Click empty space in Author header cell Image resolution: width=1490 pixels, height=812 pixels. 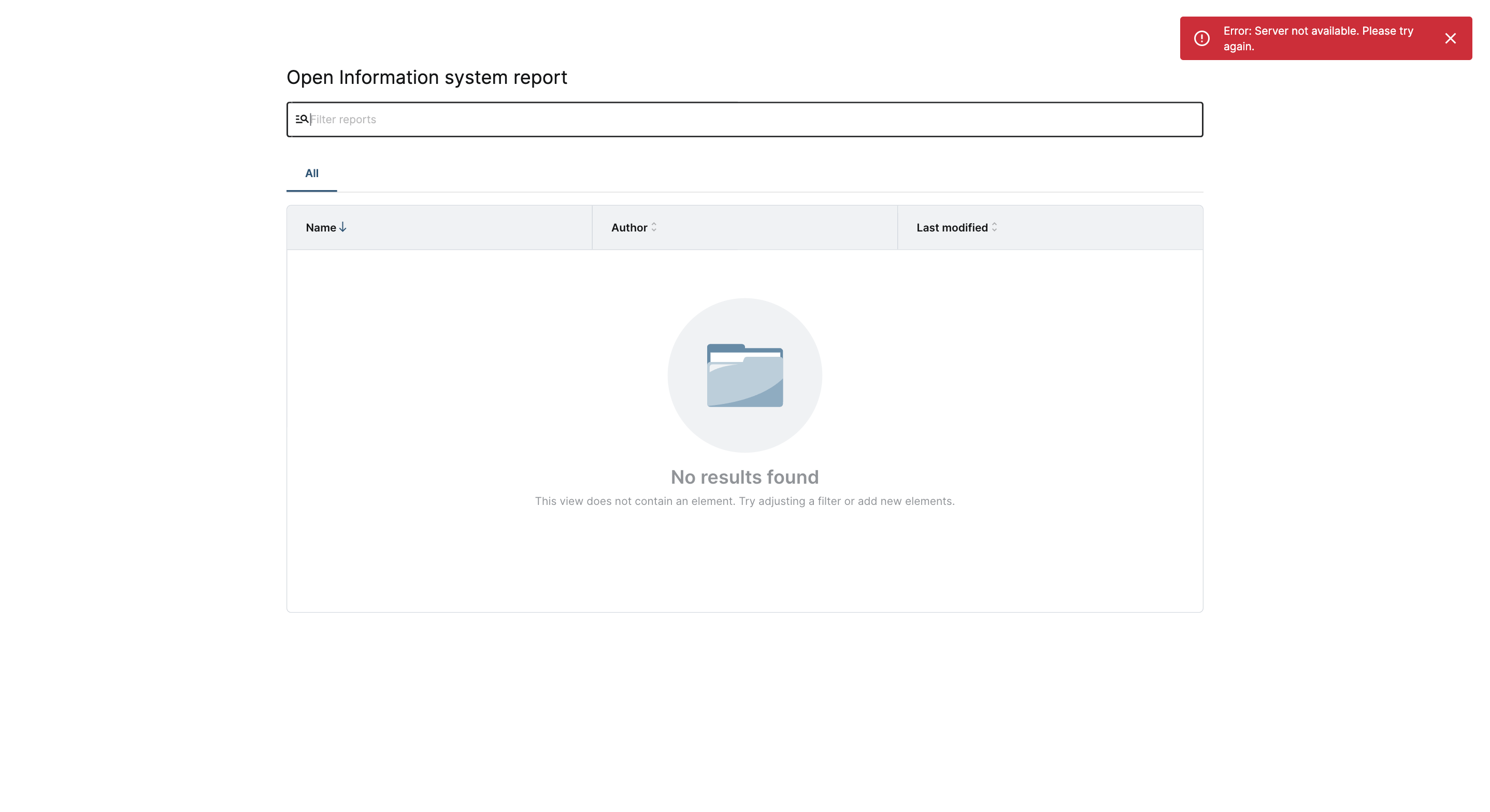click(x=781, y=227)
